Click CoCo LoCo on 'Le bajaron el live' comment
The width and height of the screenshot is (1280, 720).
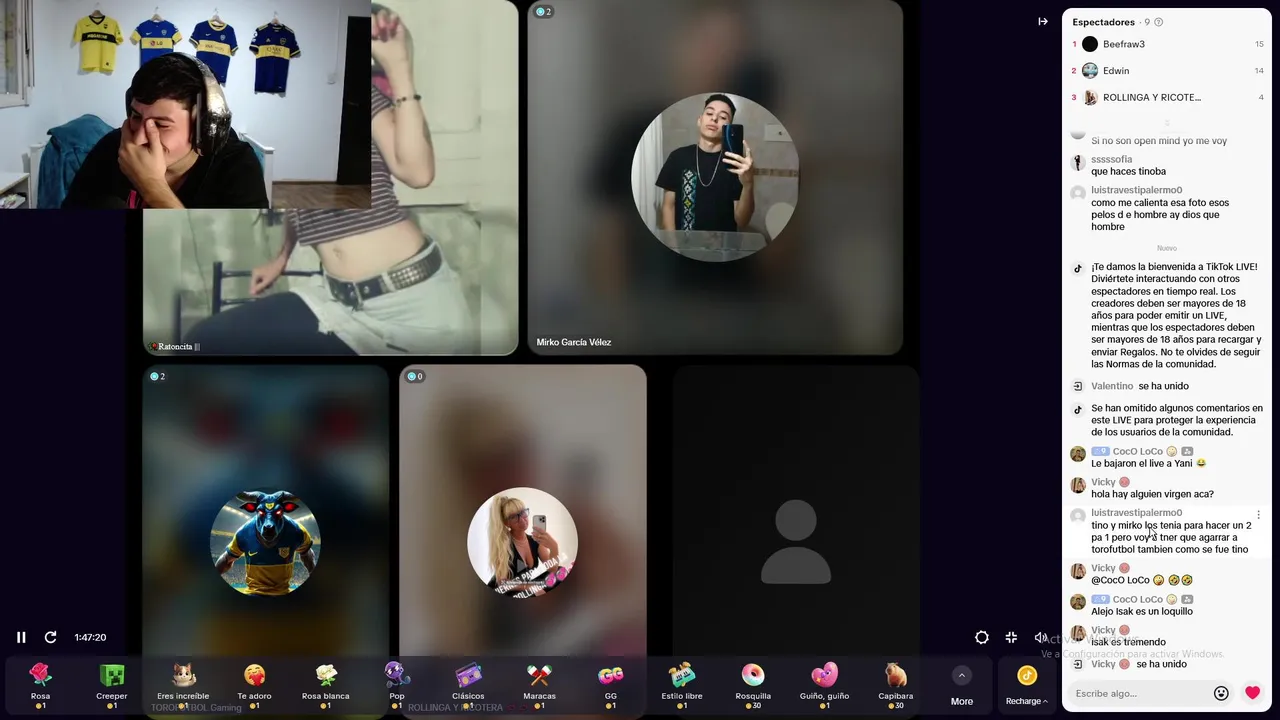(x=1138, y=451)
